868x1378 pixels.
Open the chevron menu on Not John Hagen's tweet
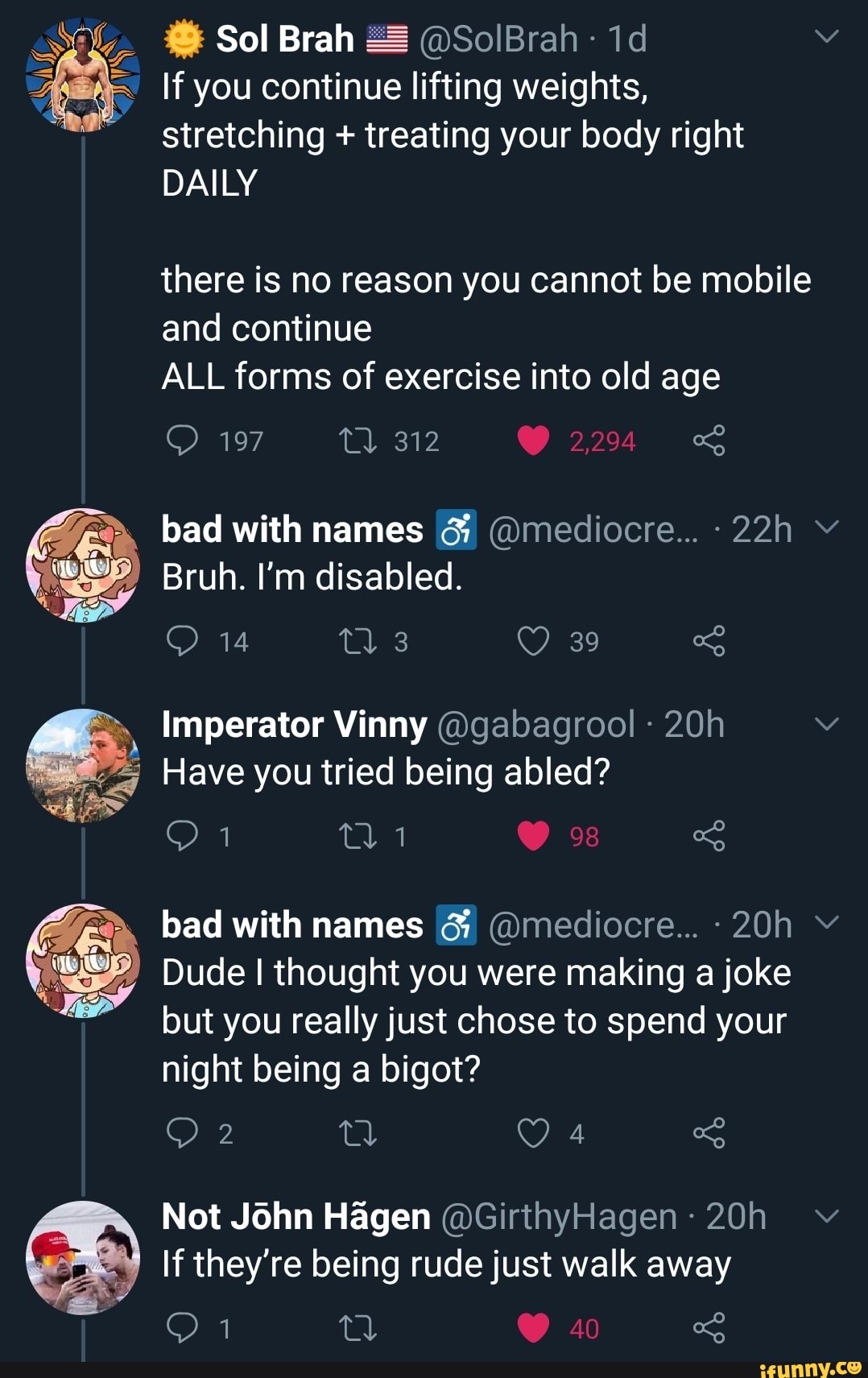coord(827,1216)
